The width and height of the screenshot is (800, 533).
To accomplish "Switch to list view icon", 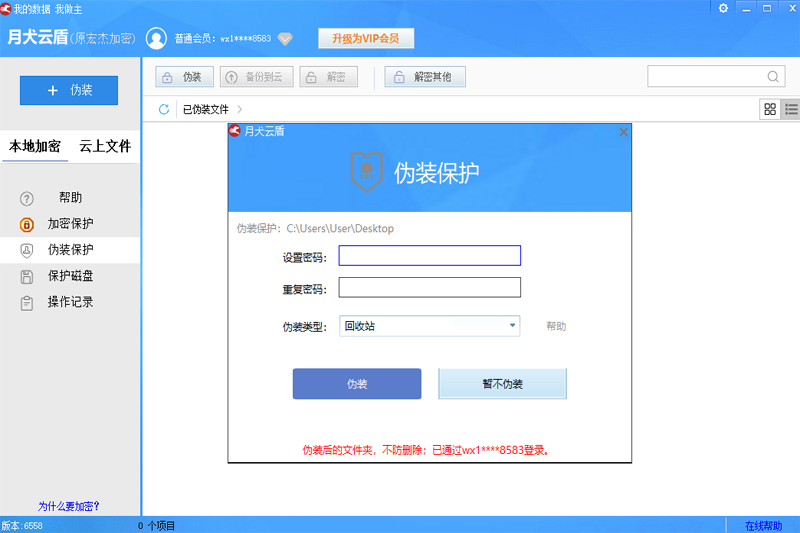I will (791, 109).
